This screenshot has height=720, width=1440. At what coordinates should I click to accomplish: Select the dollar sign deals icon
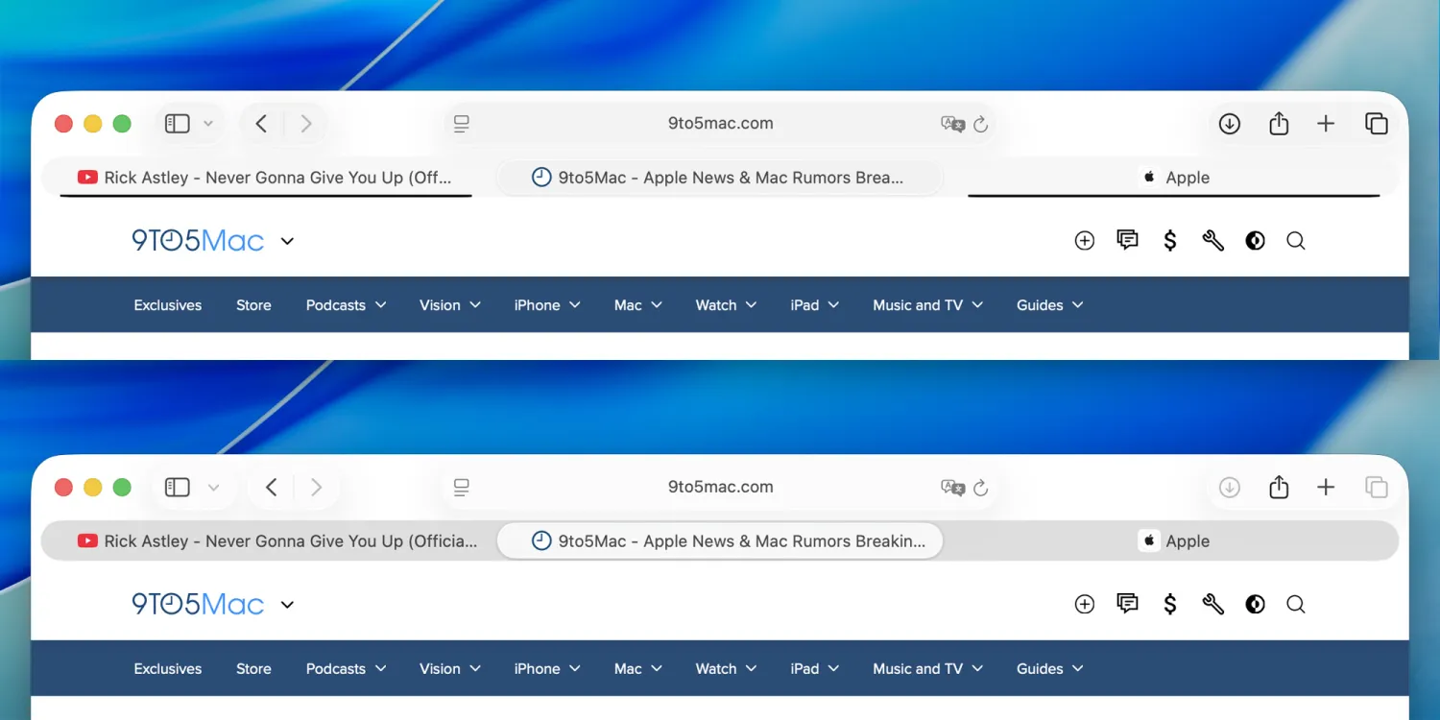[1170, 240]
